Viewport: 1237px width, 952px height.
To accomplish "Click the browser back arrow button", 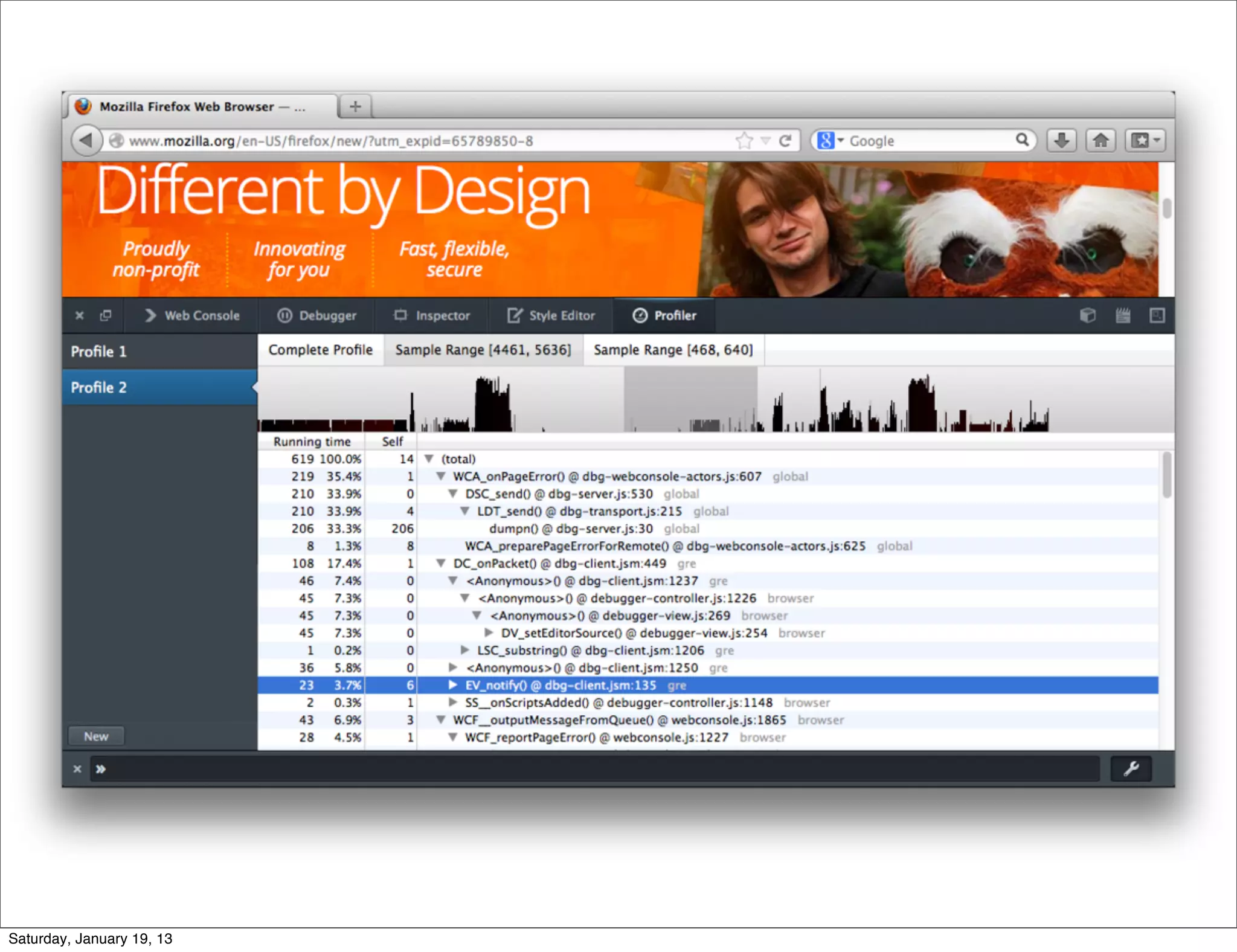I will [86, 141].
